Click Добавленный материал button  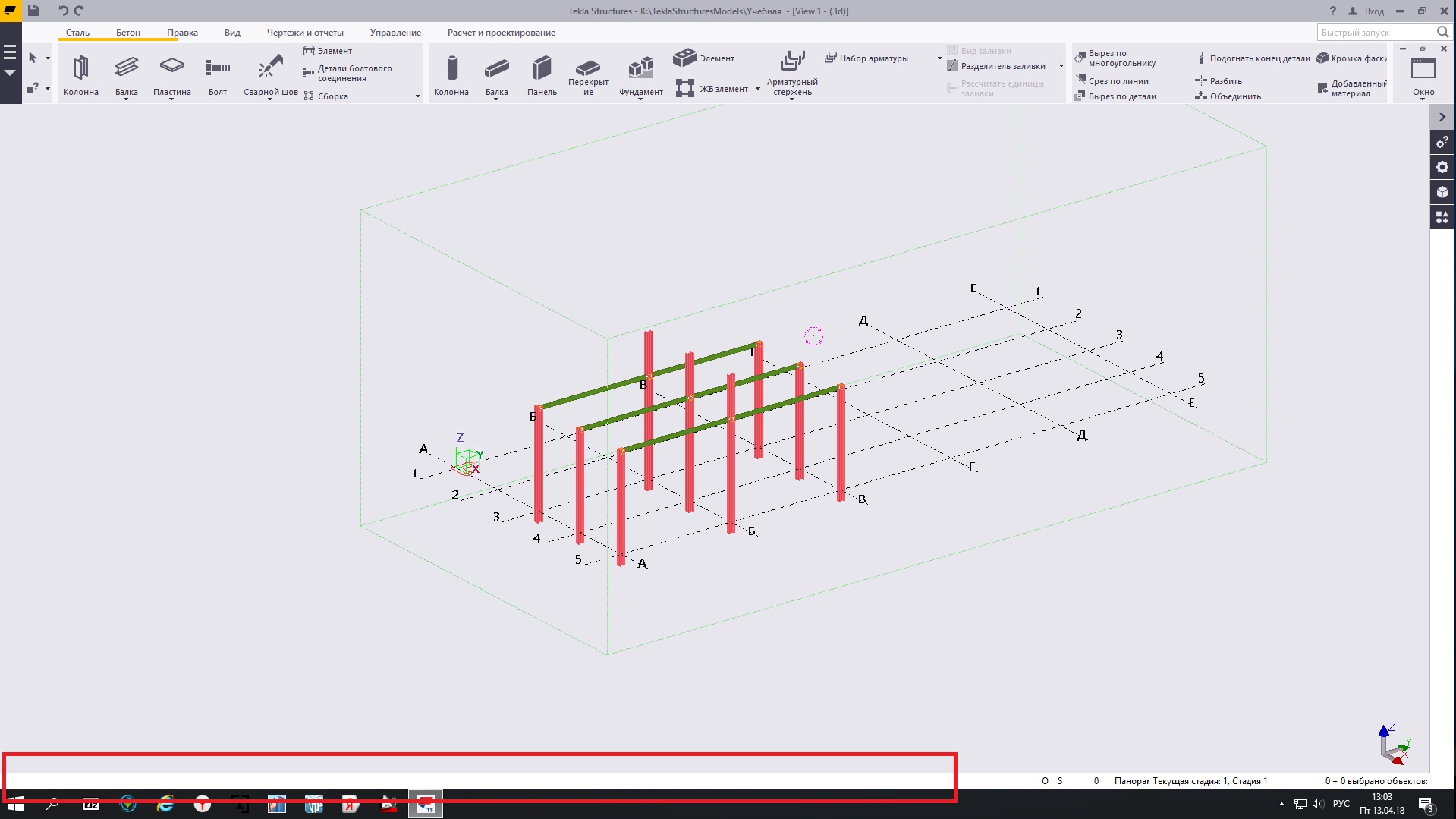[x=1352, y=89]
